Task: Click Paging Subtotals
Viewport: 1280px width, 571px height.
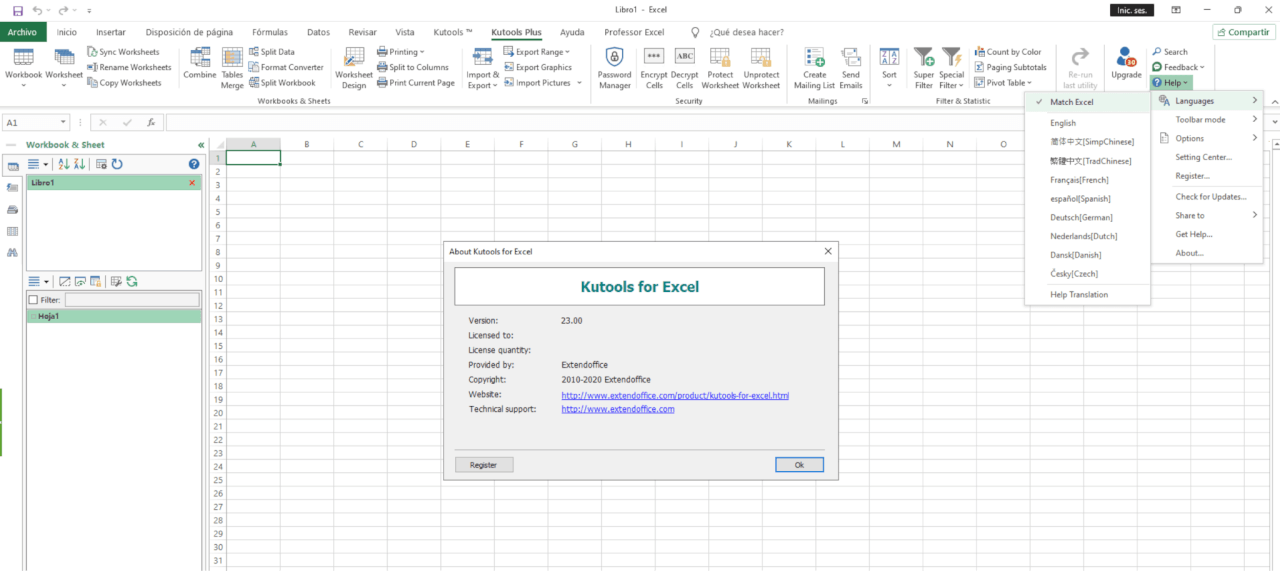Action: 1010,67
